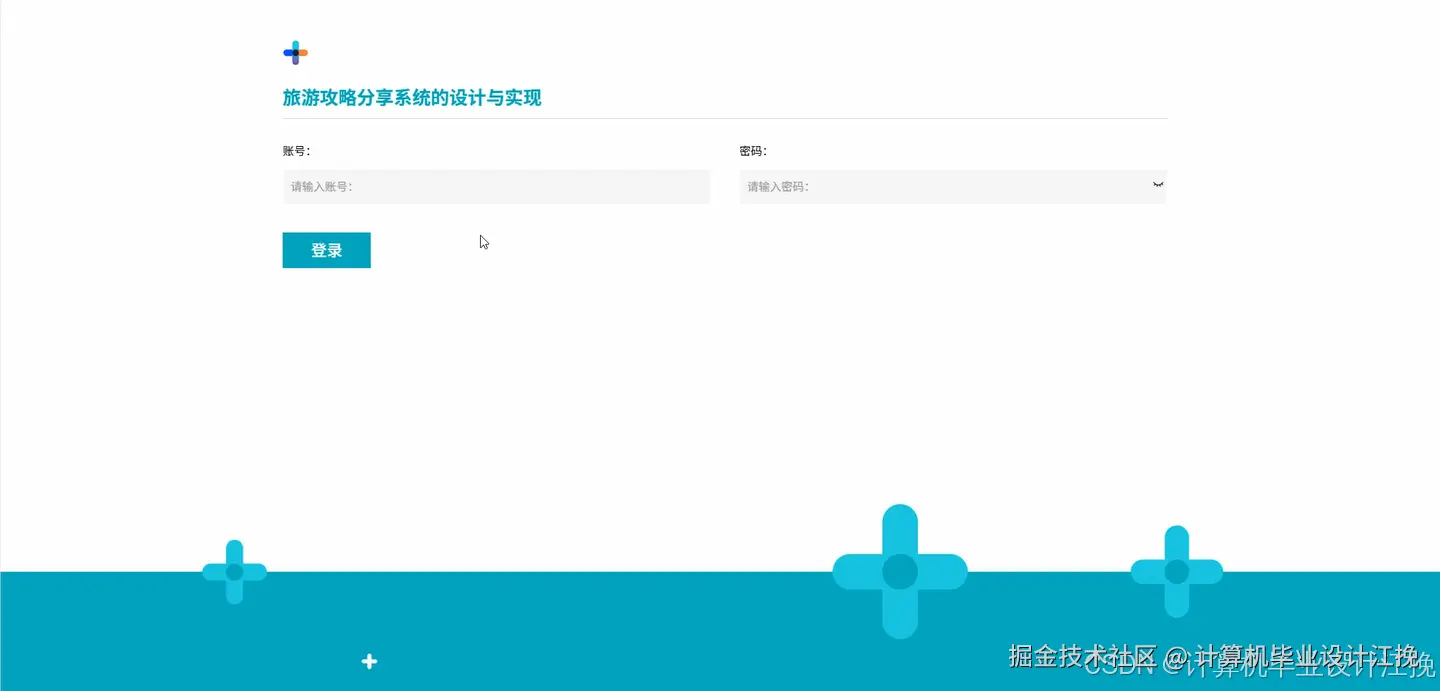This screenshot has height=691, width=1440.
Task: Click the 账号 account input field
Action: click(x=497, y=187)
